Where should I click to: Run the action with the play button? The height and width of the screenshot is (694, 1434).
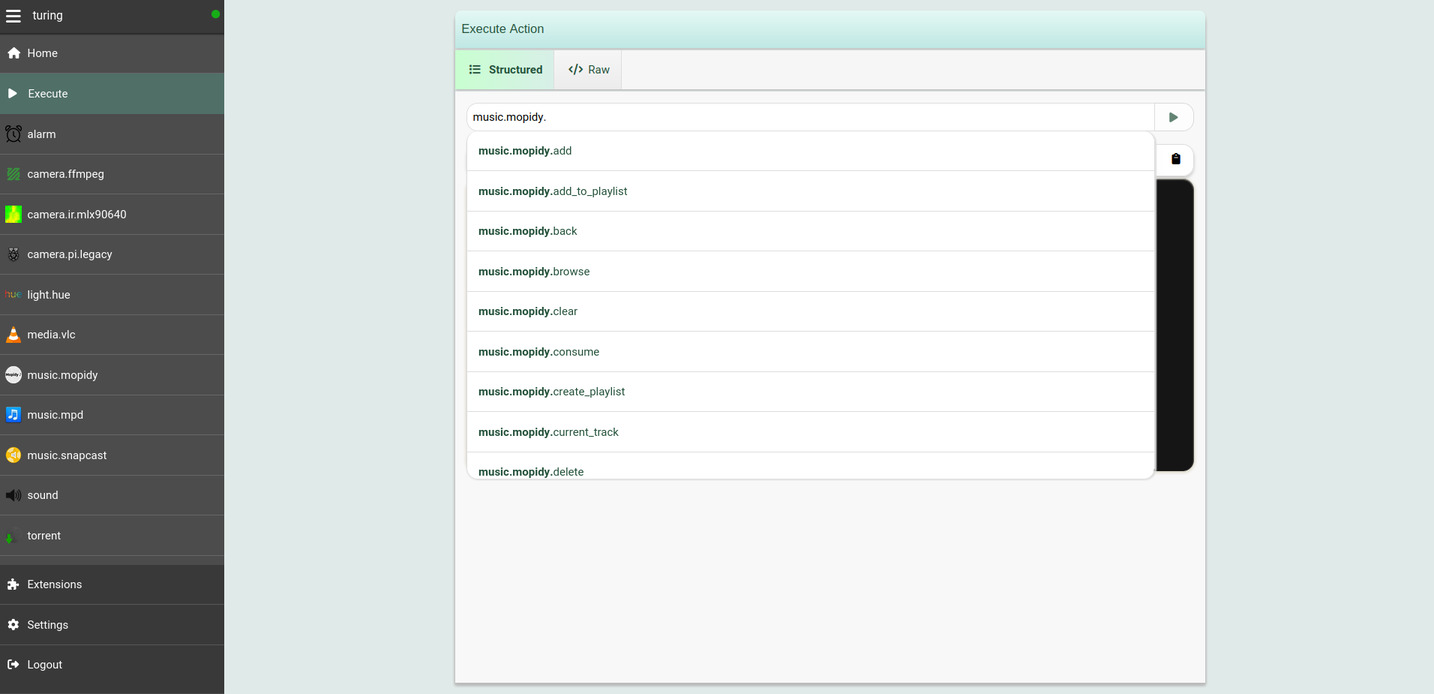1173,116
